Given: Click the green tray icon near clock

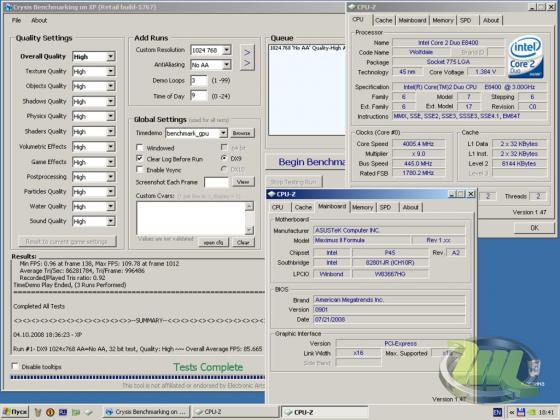Looking at the screenshot, I should coord(531,412).
